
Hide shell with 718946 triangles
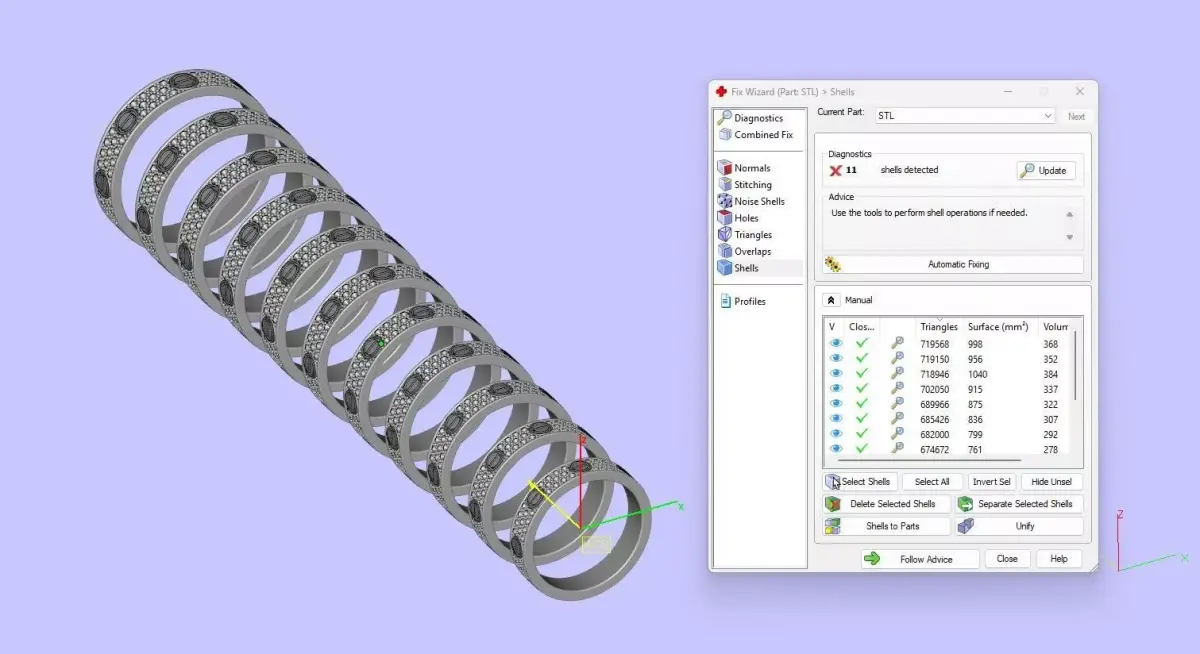click(x=835, y=373)
